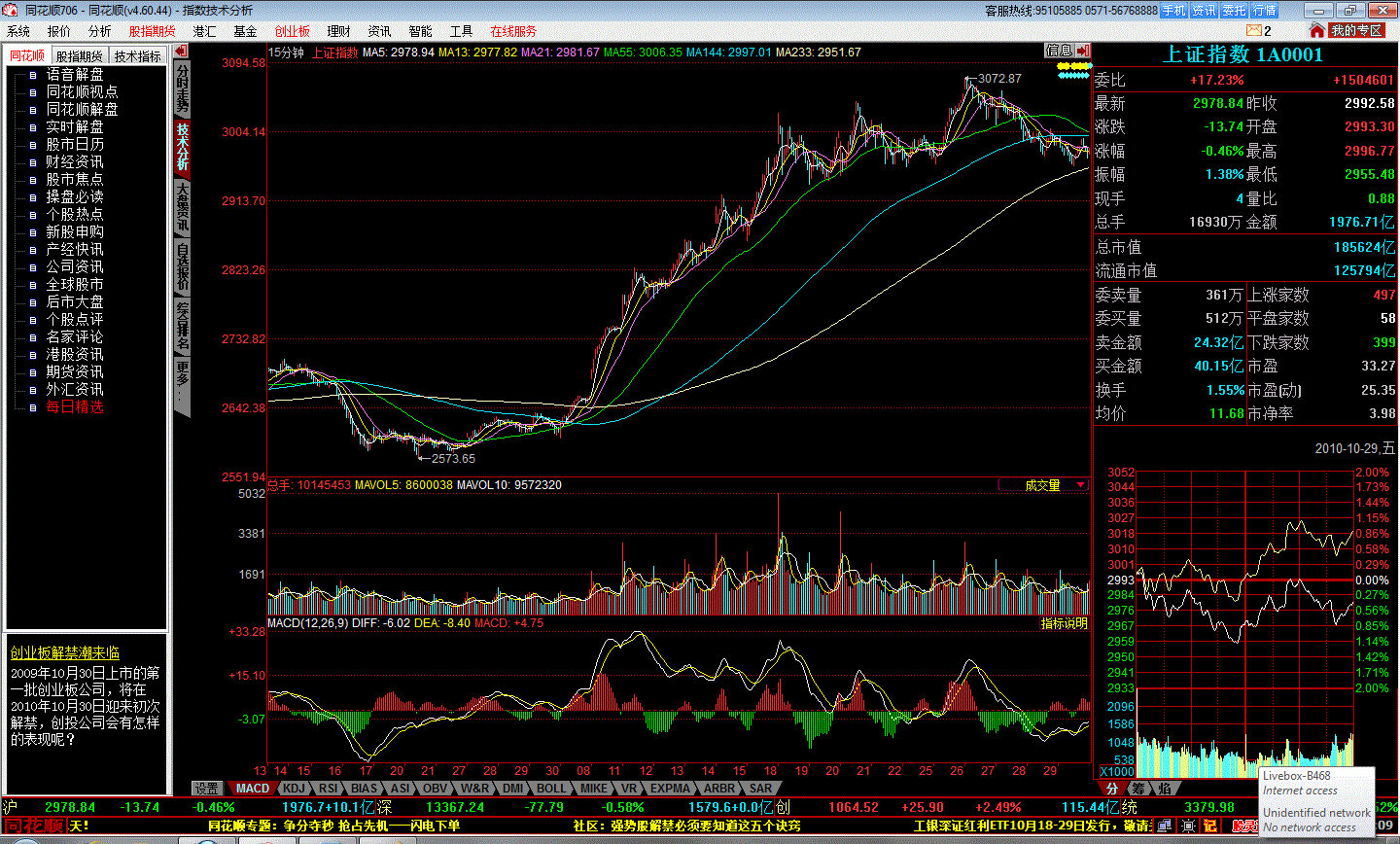Open the 股指期货 menu
The height and width of the screenshot is (844, 1400).
click(x=153, y=31)
